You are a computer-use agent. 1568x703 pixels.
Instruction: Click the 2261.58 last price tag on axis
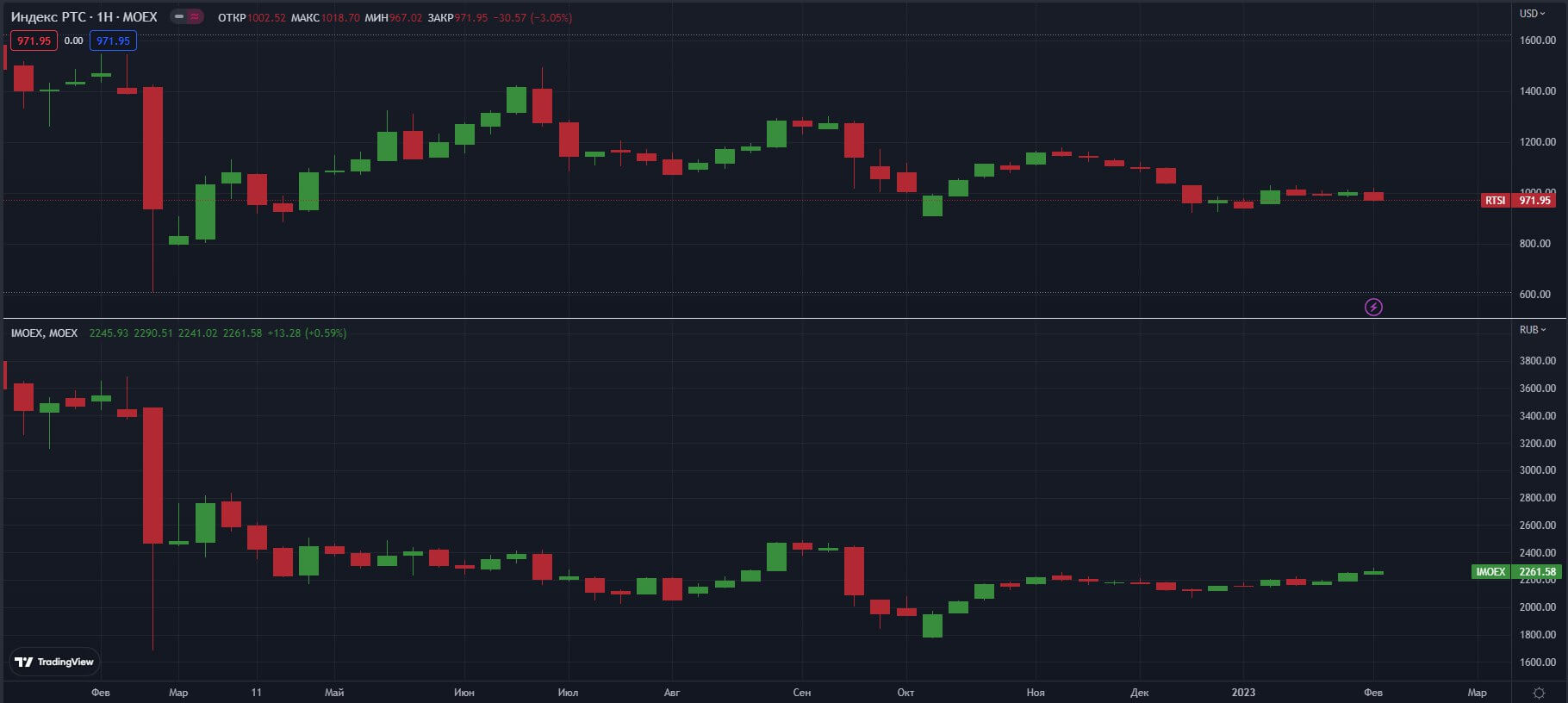(1537, 571)
